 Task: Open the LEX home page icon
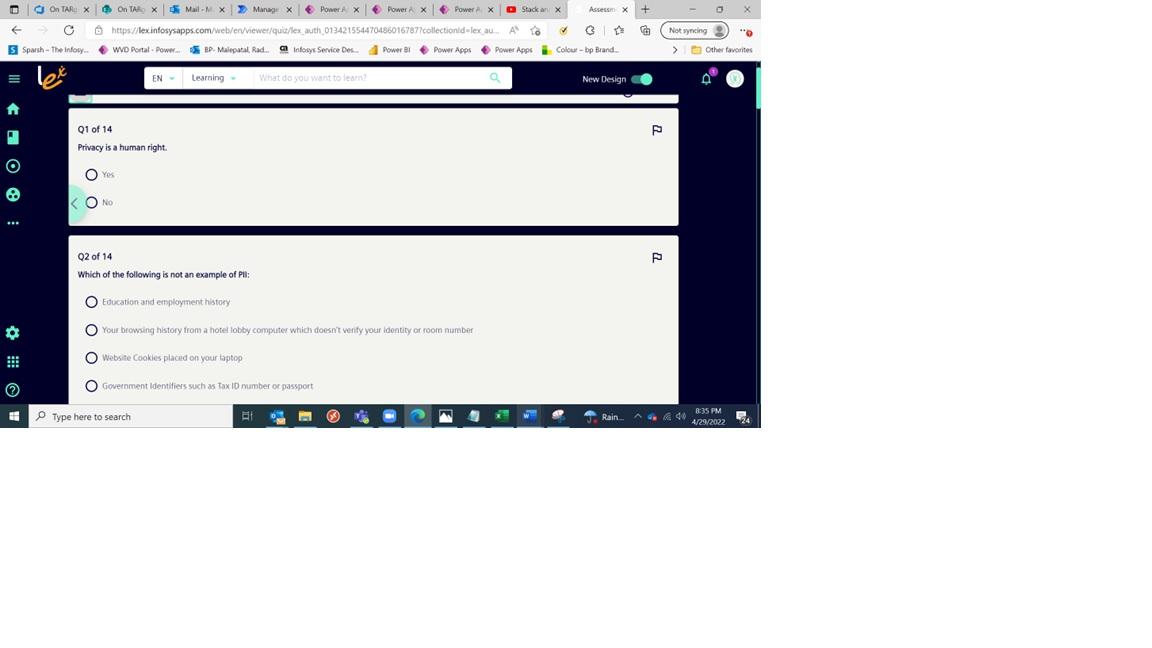13,108
